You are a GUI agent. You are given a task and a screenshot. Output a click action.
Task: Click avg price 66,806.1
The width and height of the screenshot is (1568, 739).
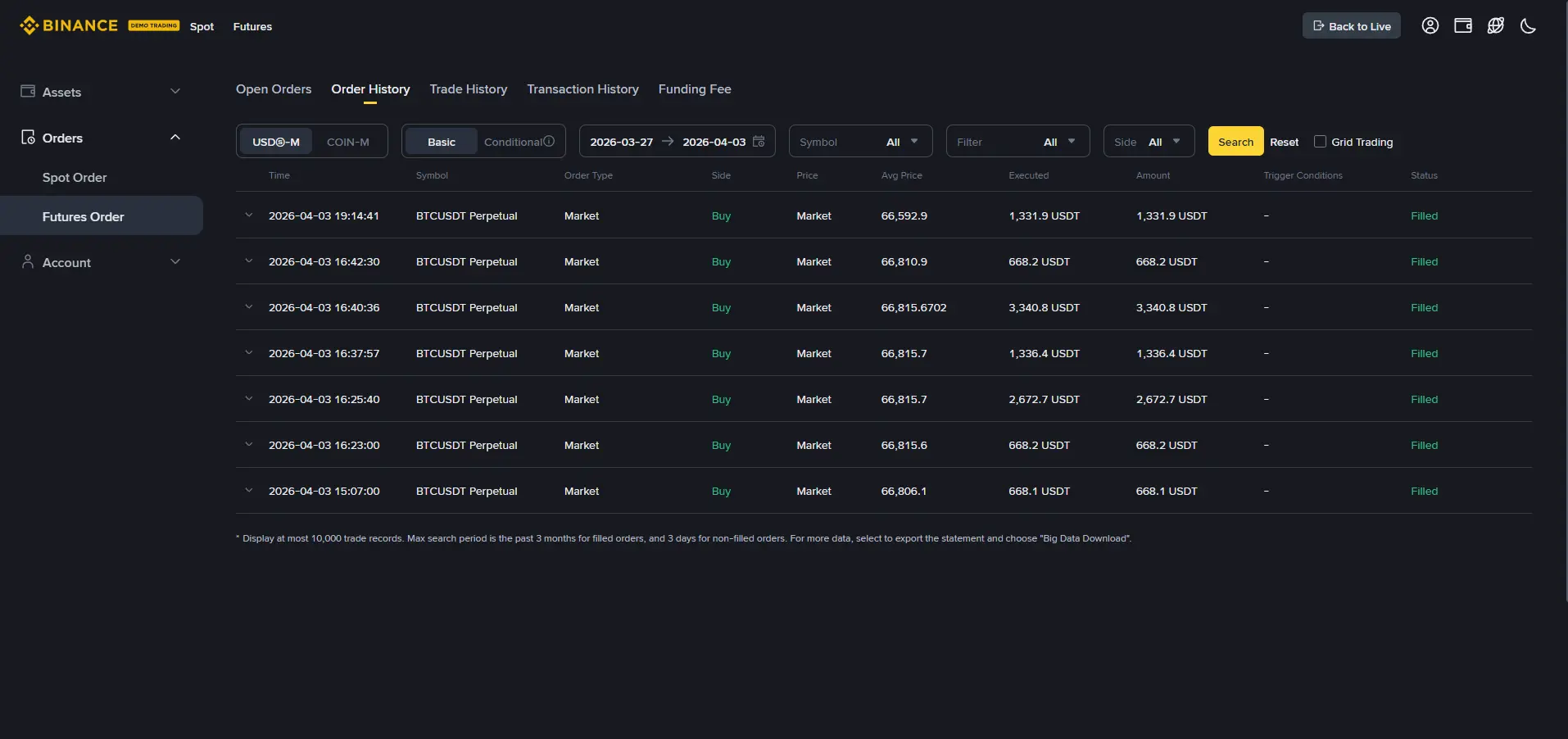point(904,491)
